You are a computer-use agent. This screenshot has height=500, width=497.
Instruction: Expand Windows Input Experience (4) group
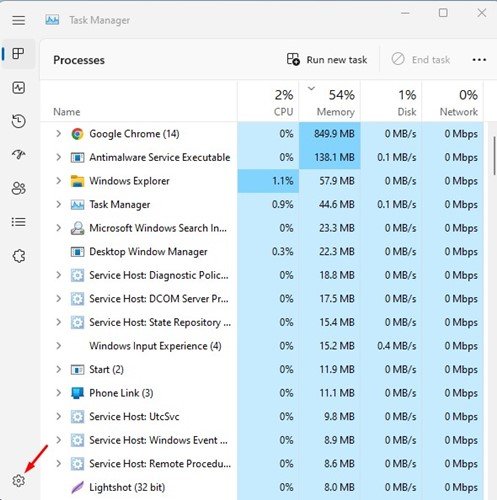(x=59, y=346)
